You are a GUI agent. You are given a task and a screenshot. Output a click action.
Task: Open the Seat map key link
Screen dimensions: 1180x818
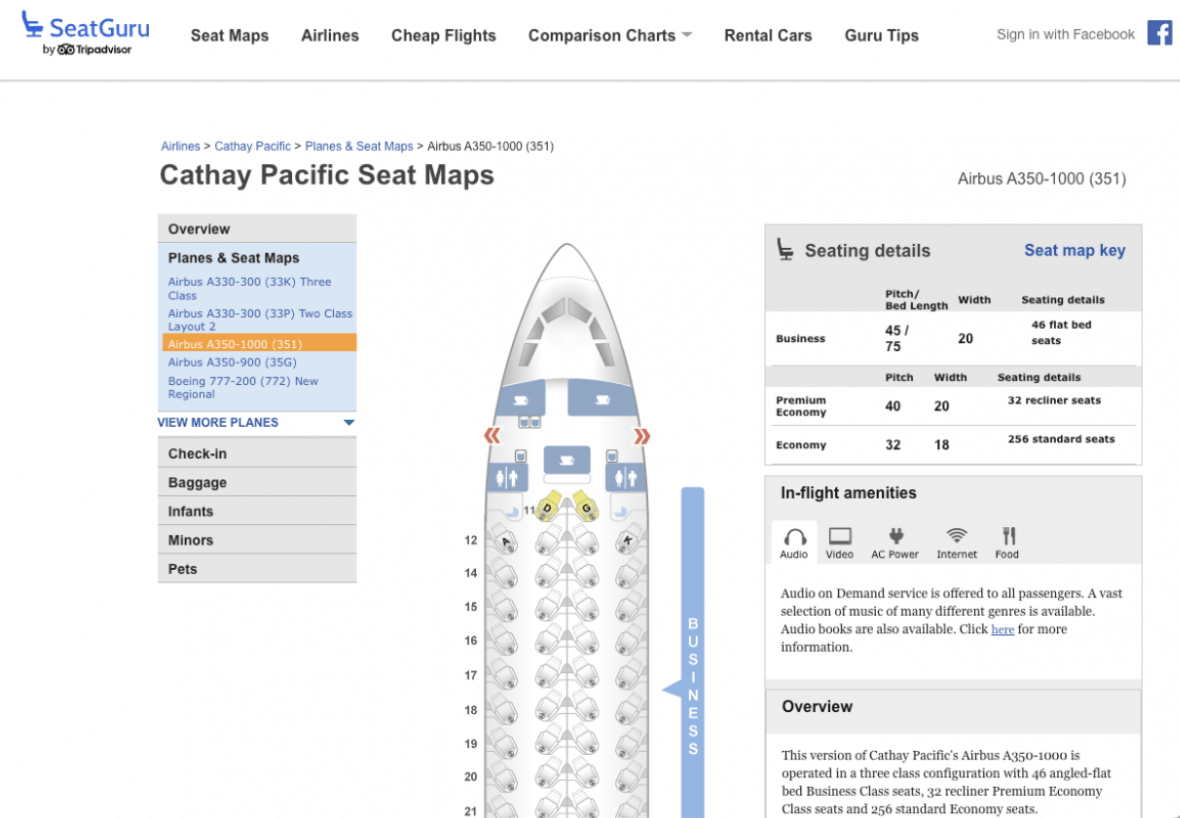point(1074,251)
